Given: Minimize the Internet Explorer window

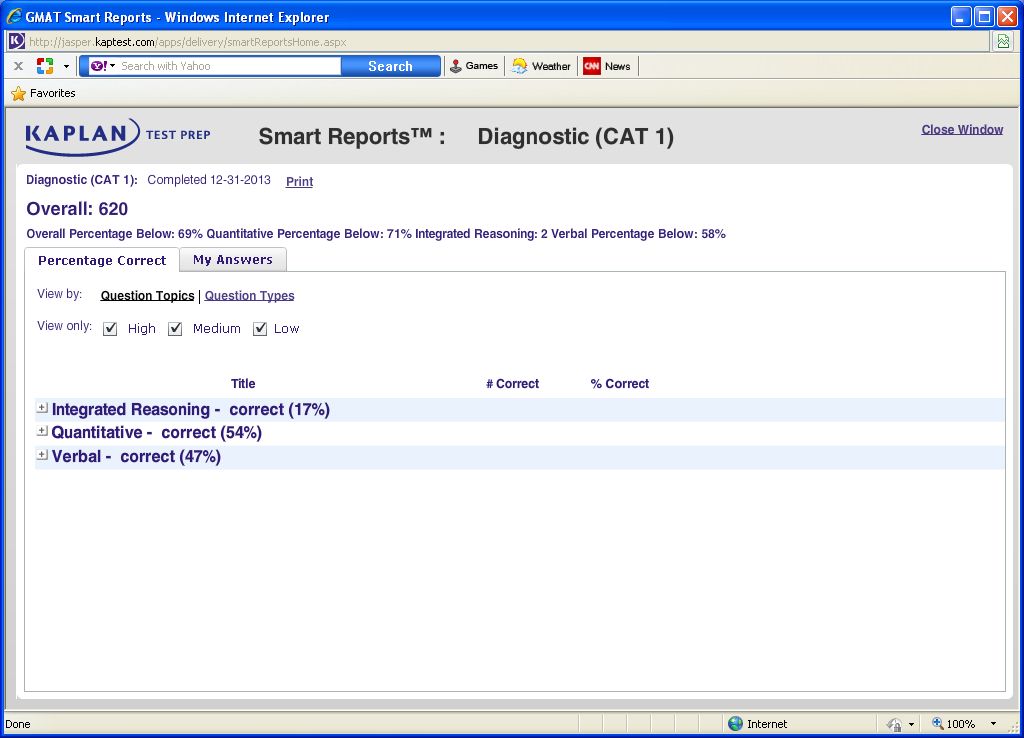Looking at the screenshot, I should pyautogui.click(x=961, y=16).
